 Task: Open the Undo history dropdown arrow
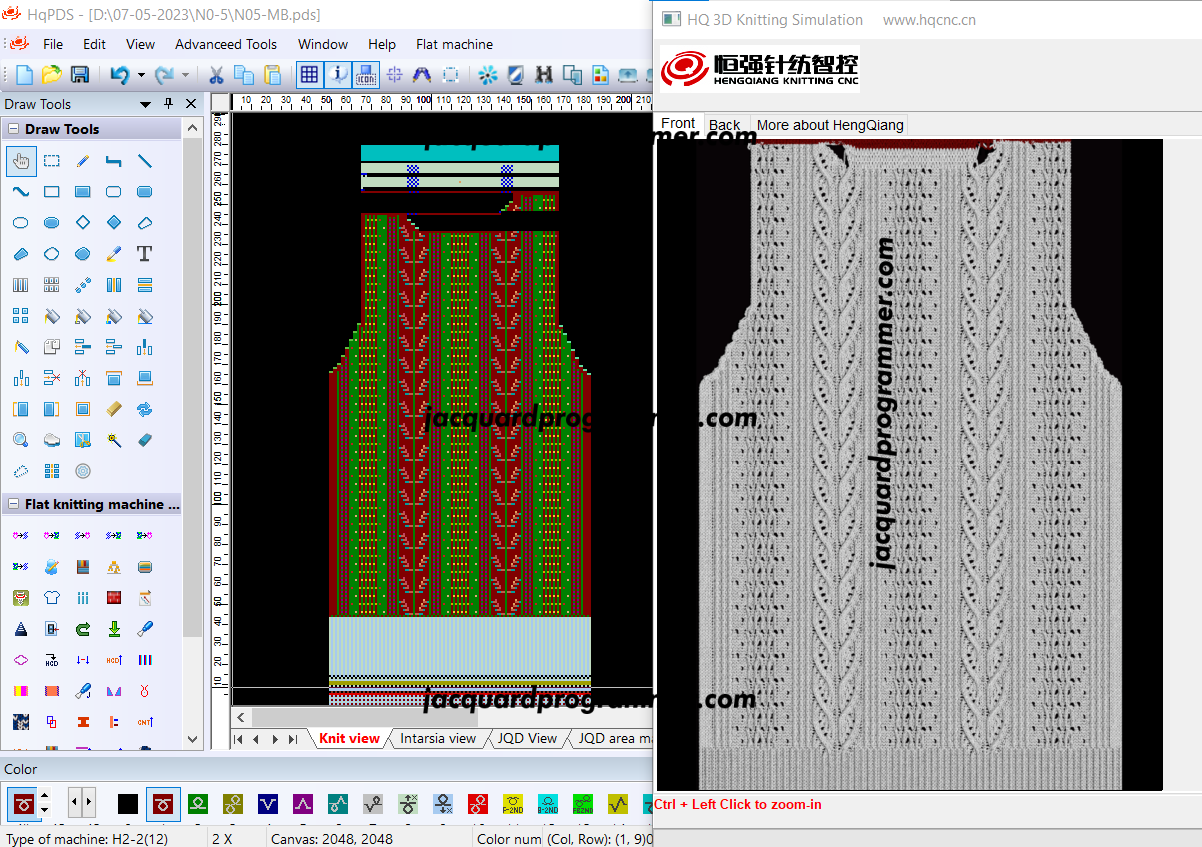pyautogui.click(x=141, y=75)
